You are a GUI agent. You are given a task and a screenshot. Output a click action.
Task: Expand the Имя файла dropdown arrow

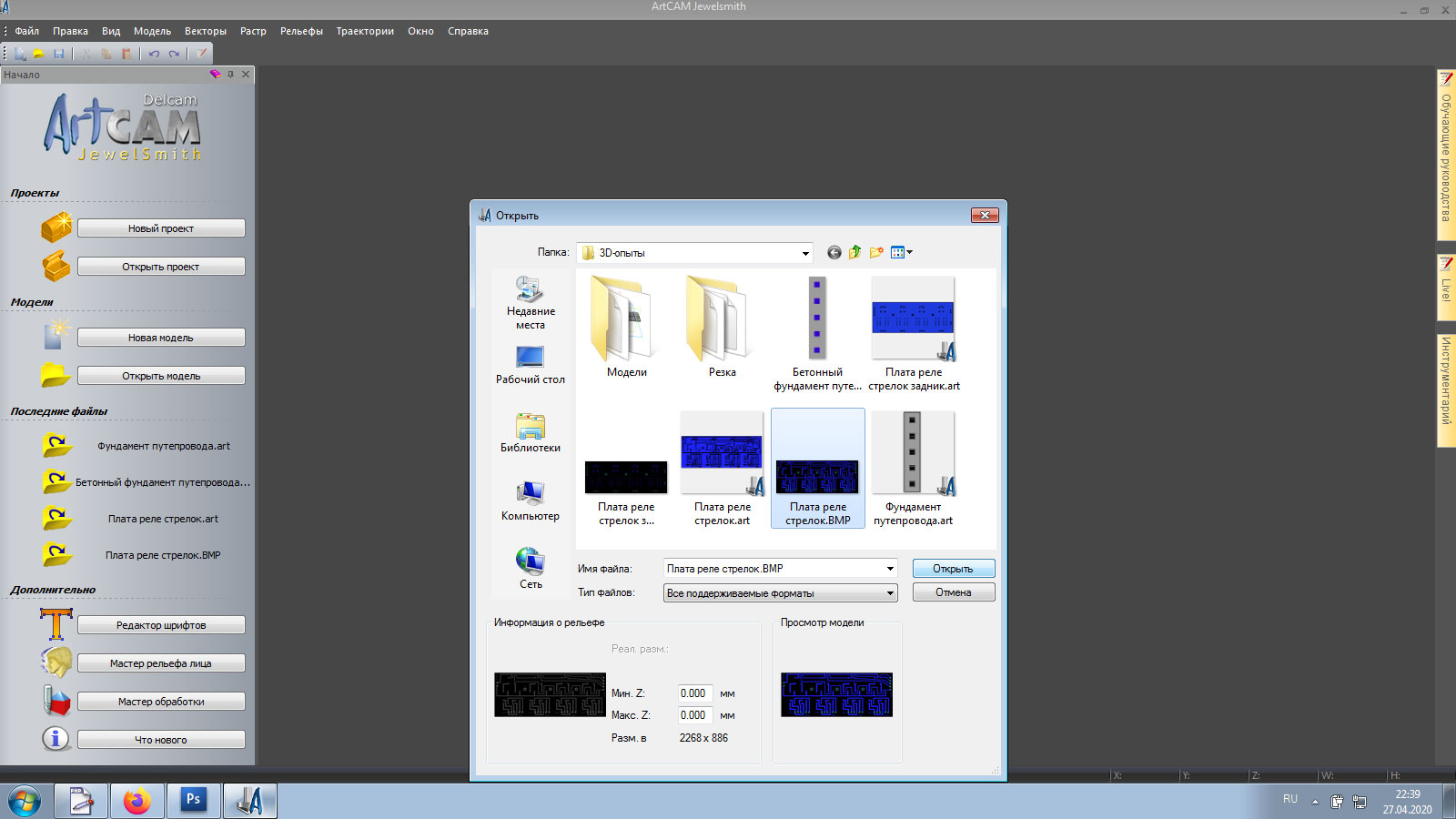(x=890, y=569)
